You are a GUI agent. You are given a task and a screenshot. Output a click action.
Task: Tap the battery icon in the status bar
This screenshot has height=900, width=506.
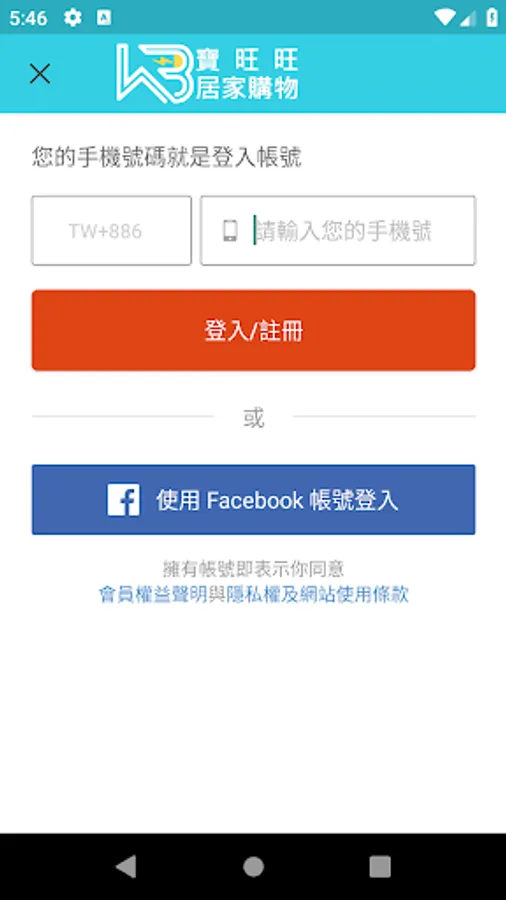click(492, 18)
